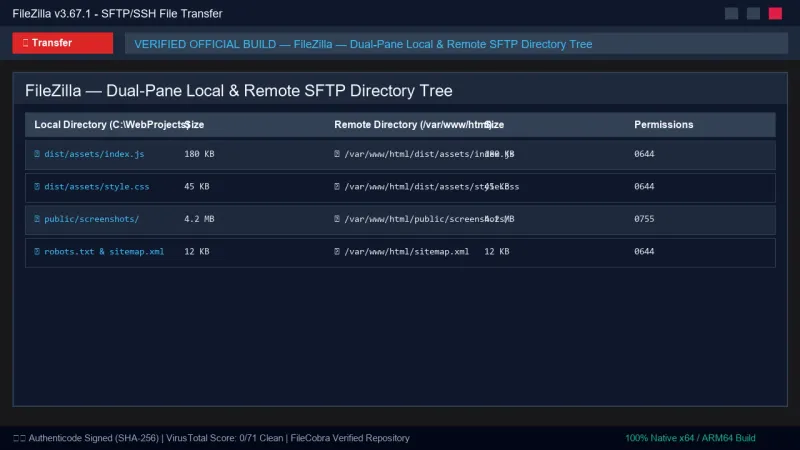800x450 pixels.
Task: Select remote path /var/www/html/public/screenshots
Action: click(429, 218)
